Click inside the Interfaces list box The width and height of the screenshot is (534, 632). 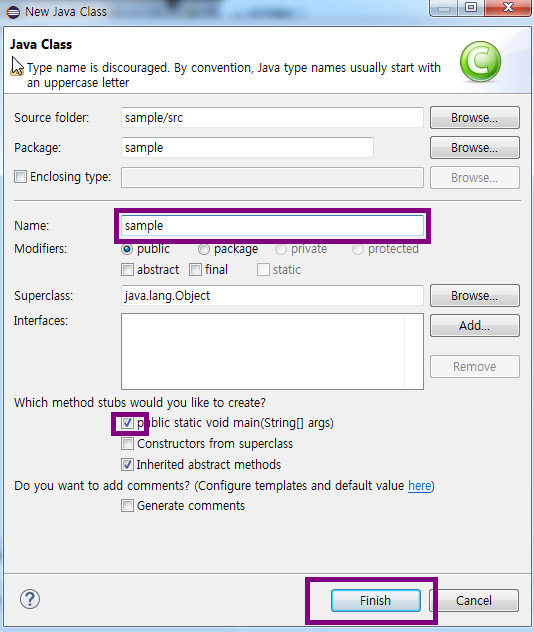pos(272,351)
